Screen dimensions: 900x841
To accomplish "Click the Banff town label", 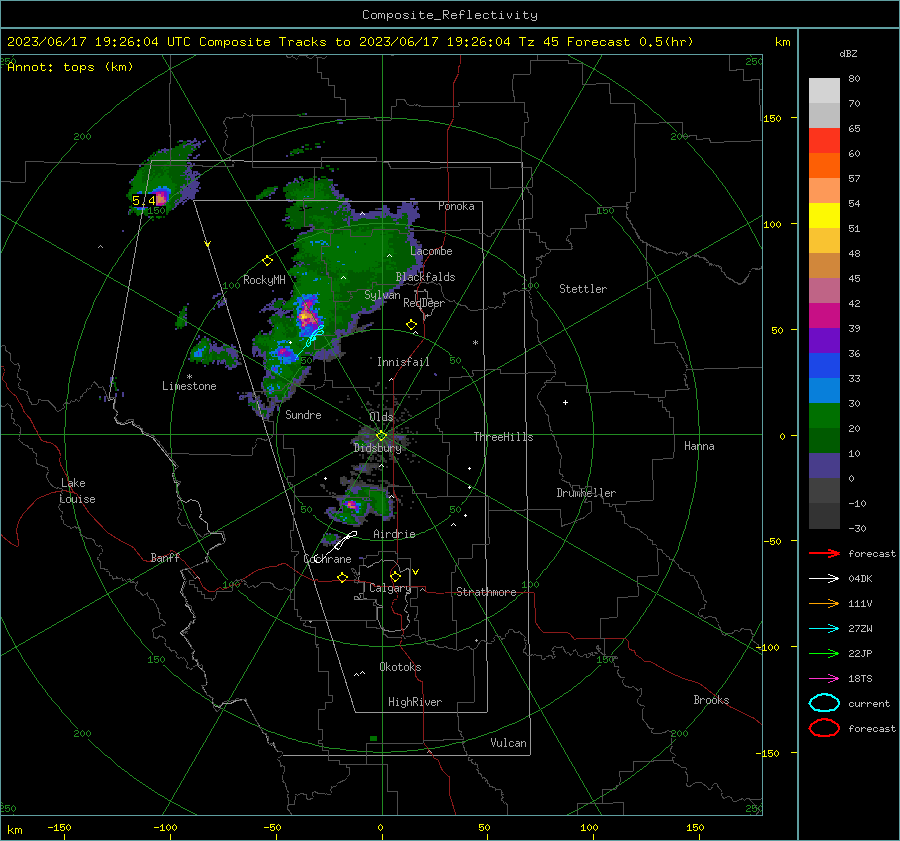I will pos(165,557).
